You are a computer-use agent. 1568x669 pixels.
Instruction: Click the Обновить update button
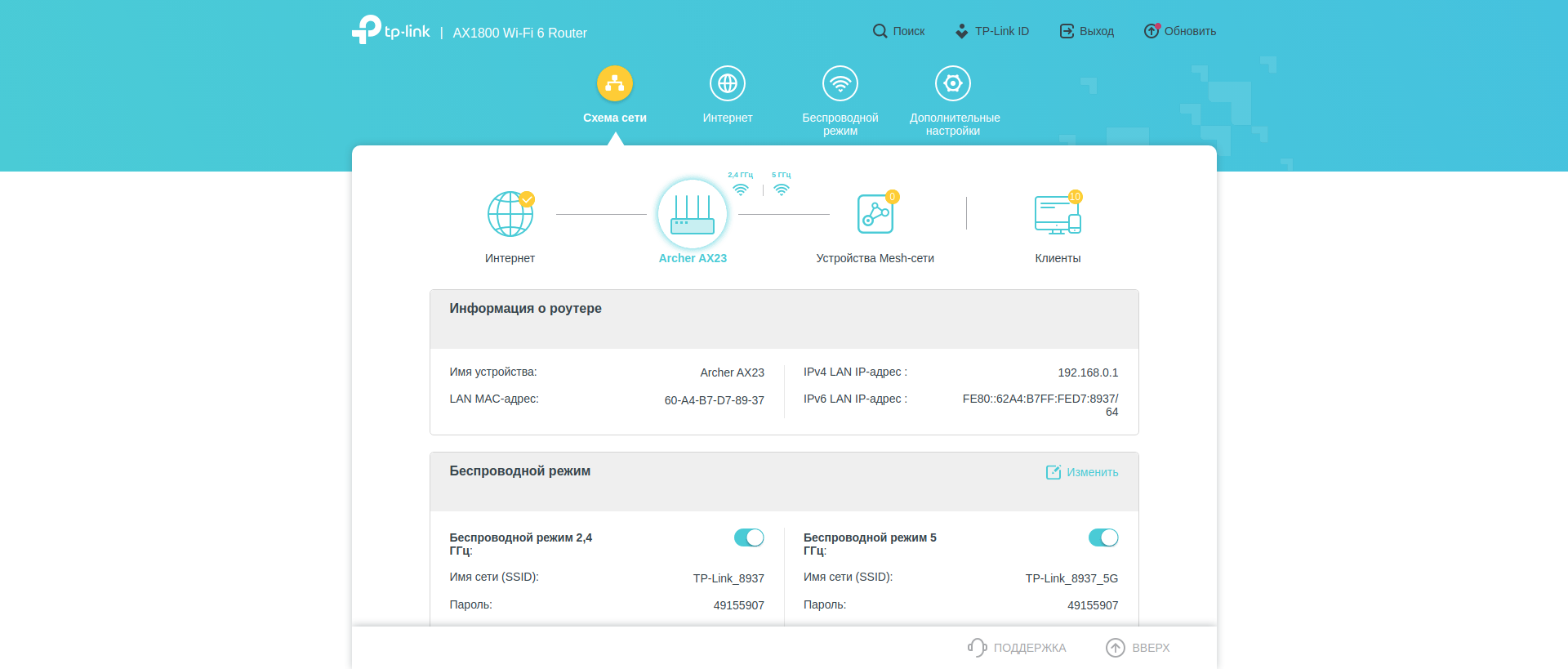1180,31
